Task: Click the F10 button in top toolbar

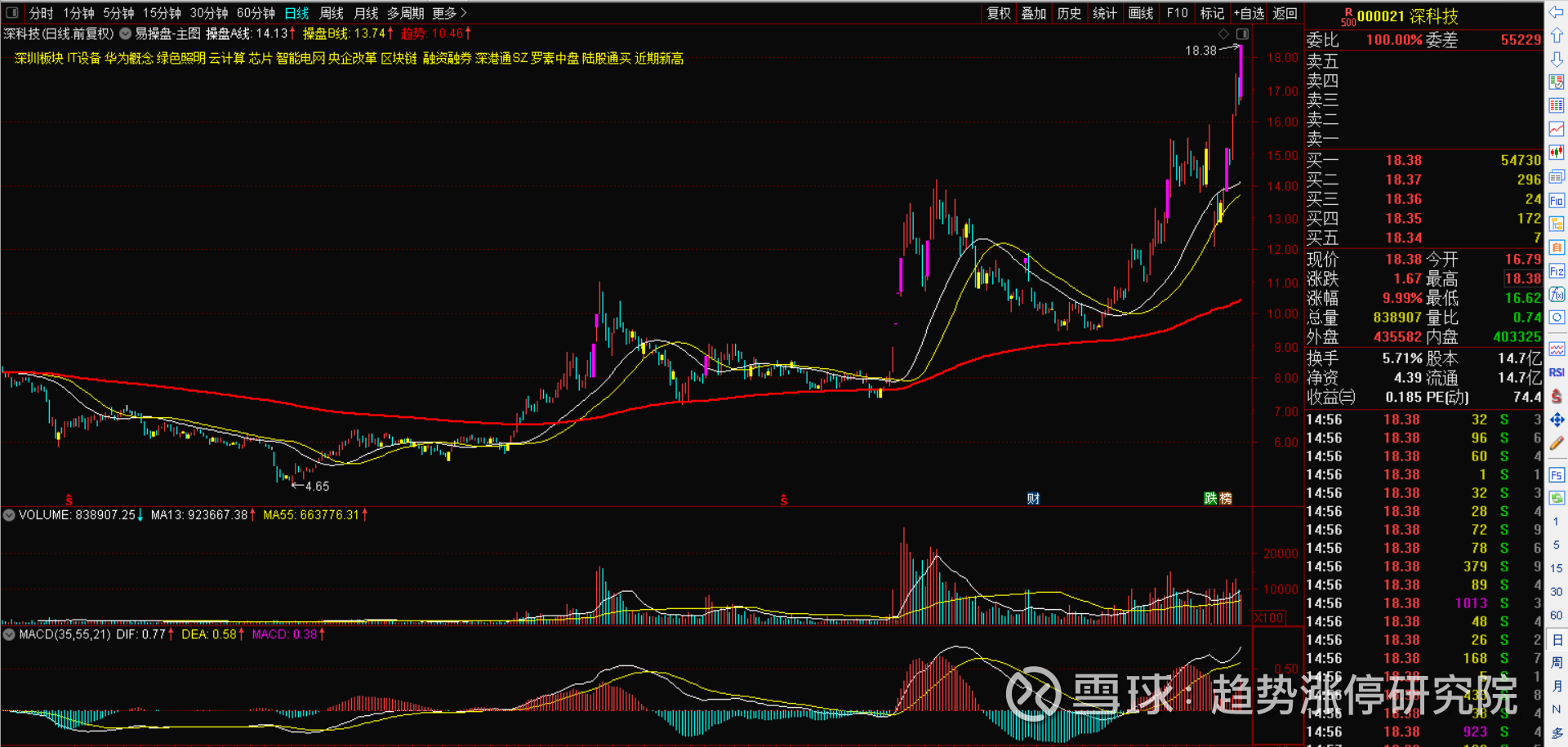Action: [1177, 13]
